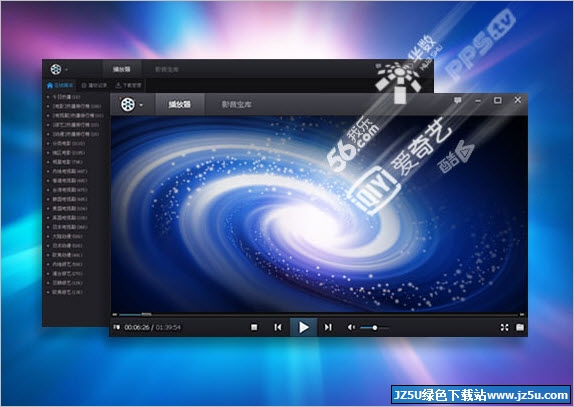Open download manager tab with download icon

click(128, 85)
